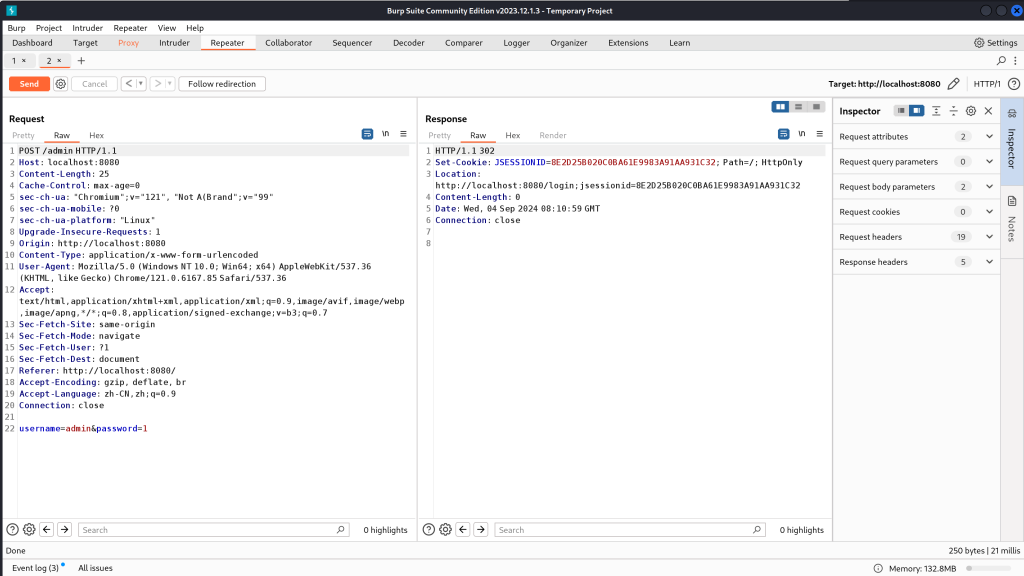Open All issues in status bar
The width and height of the screenshot is (1024, 576).
(x=95, y=568)
